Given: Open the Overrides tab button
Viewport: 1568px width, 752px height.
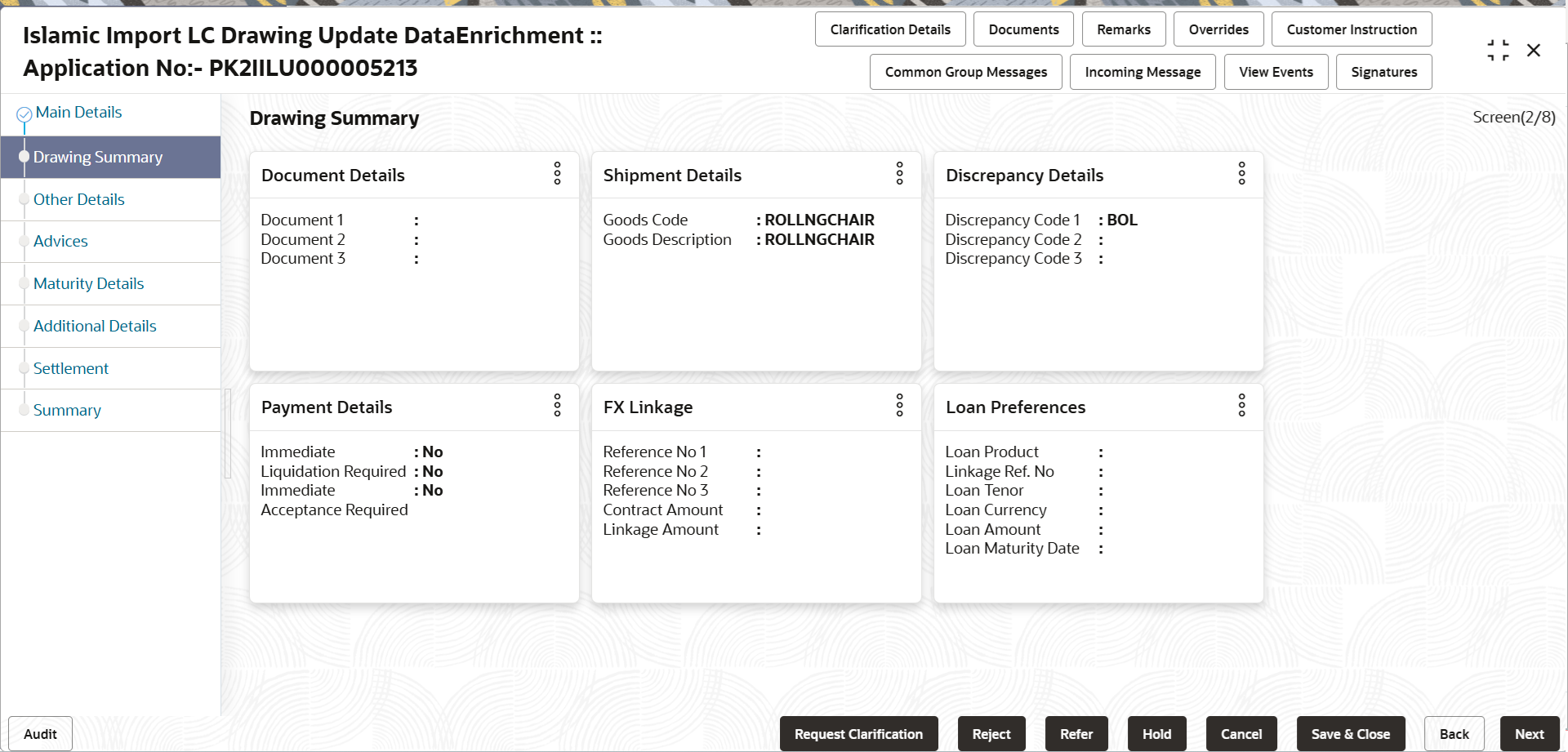Looking at the screenshot, I should click(x=1218, y=29).
